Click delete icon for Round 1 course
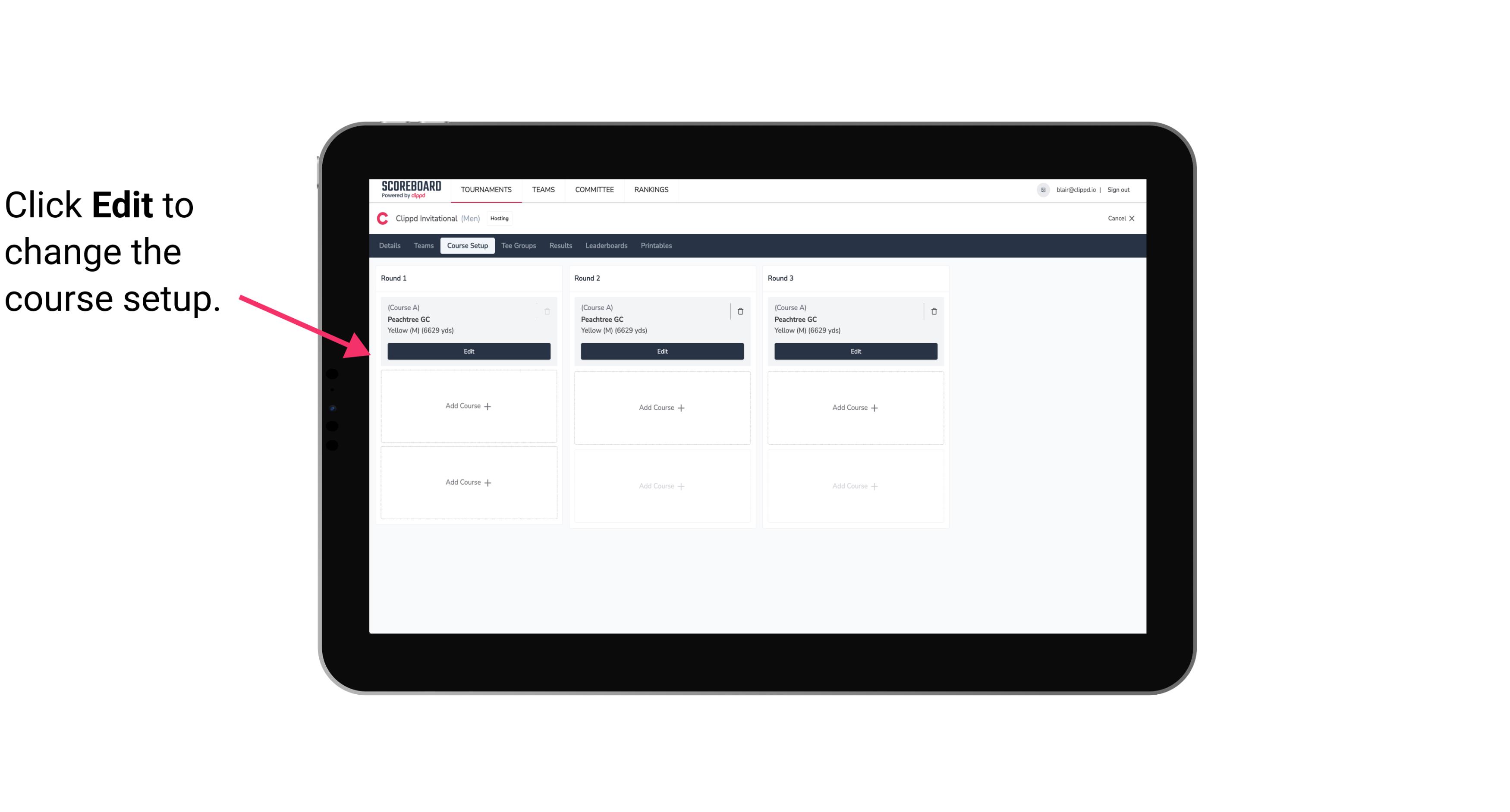 (x=547, y=311)
